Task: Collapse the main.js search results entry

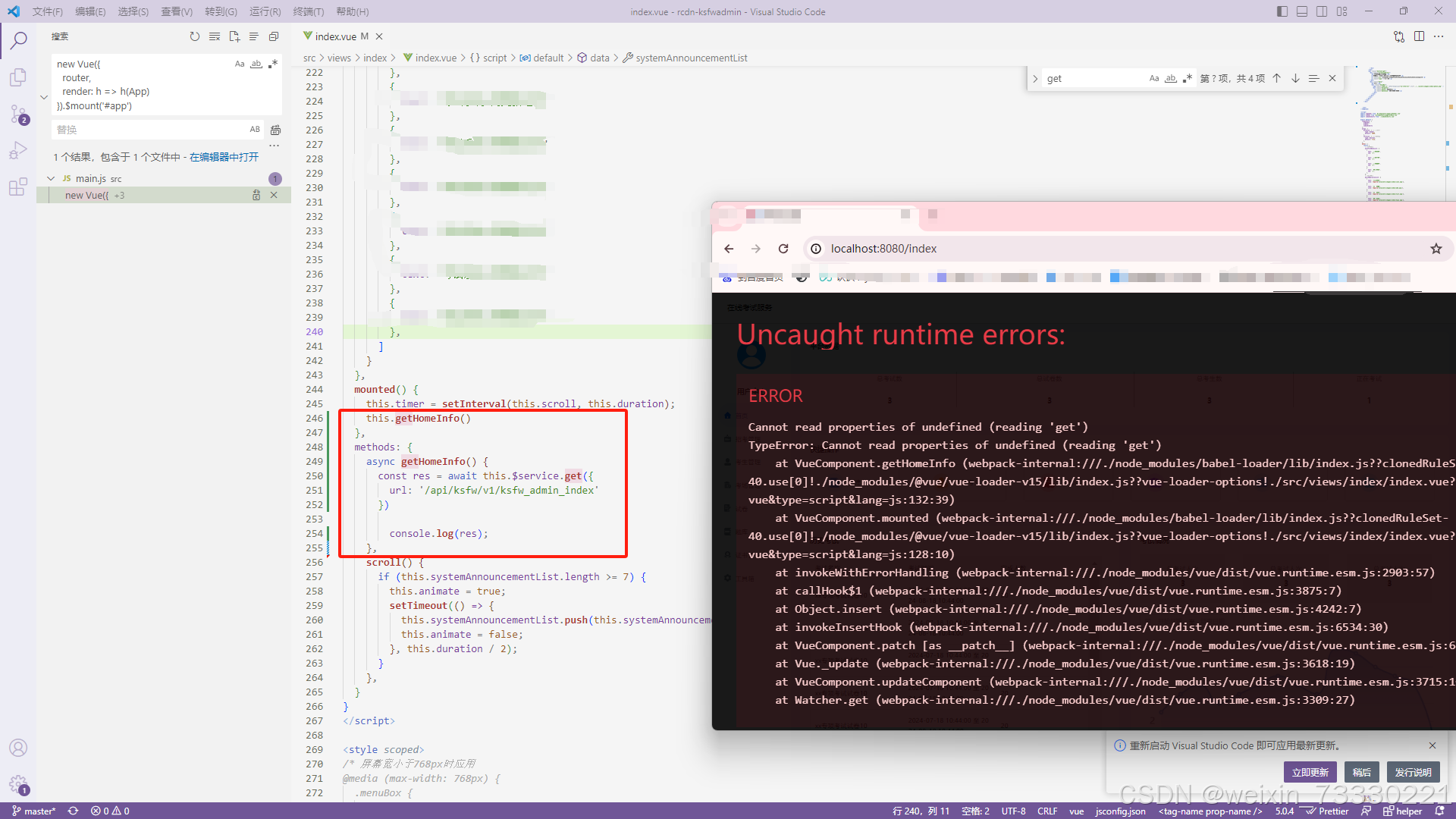Action: click(x=51, y=178)
